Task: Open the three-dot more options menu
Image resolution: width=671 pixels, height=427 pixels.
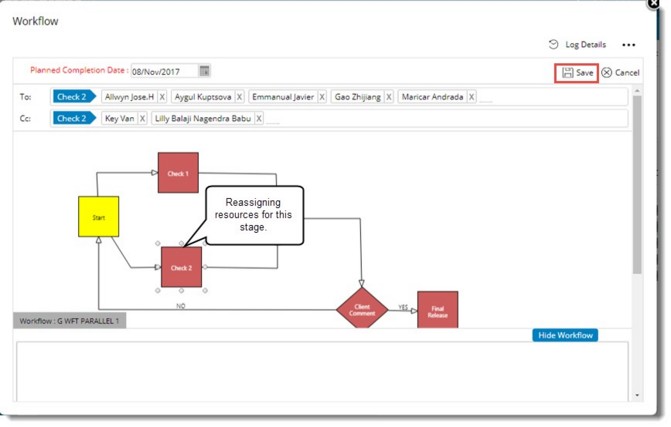Action: (x=628, y=45)
